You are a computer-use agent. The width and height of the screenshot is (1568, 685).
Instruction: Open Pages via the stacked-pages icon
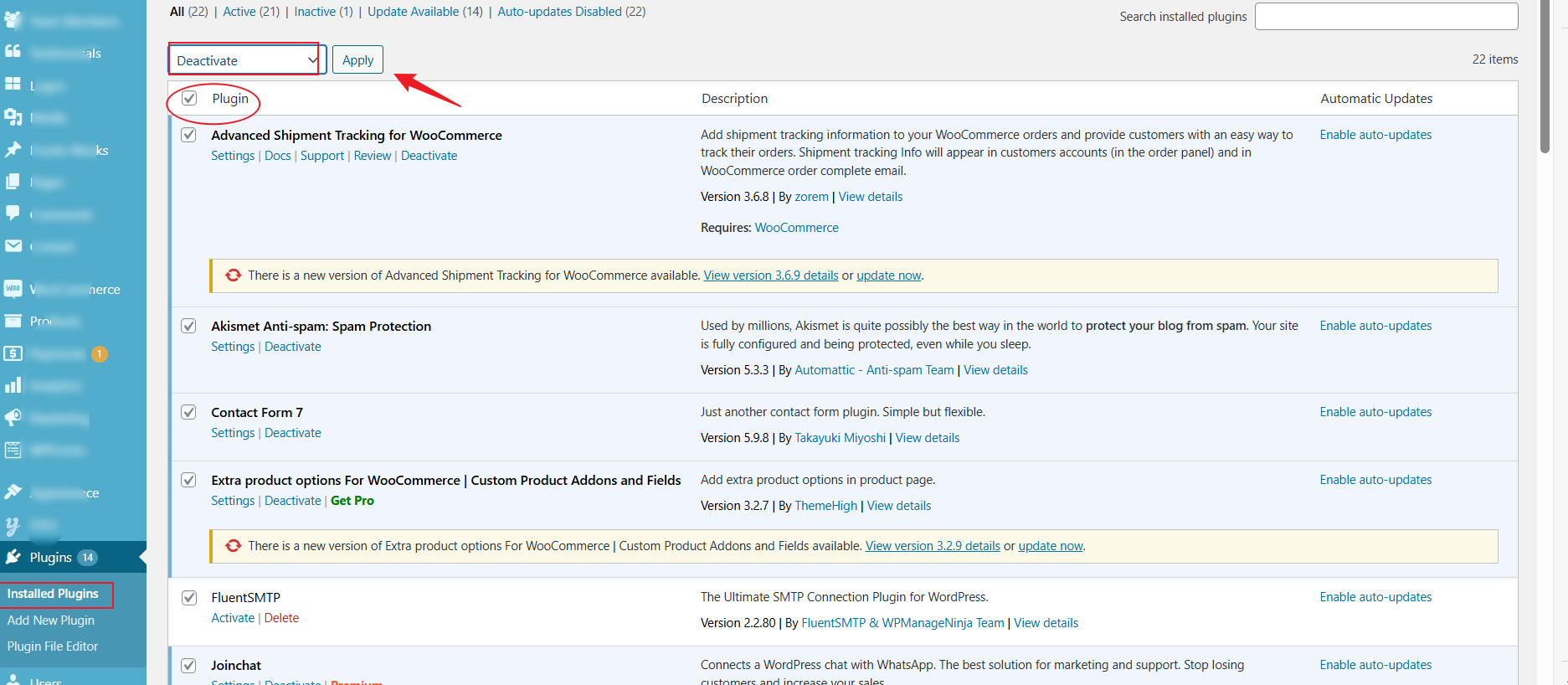[x=13, y=181]
